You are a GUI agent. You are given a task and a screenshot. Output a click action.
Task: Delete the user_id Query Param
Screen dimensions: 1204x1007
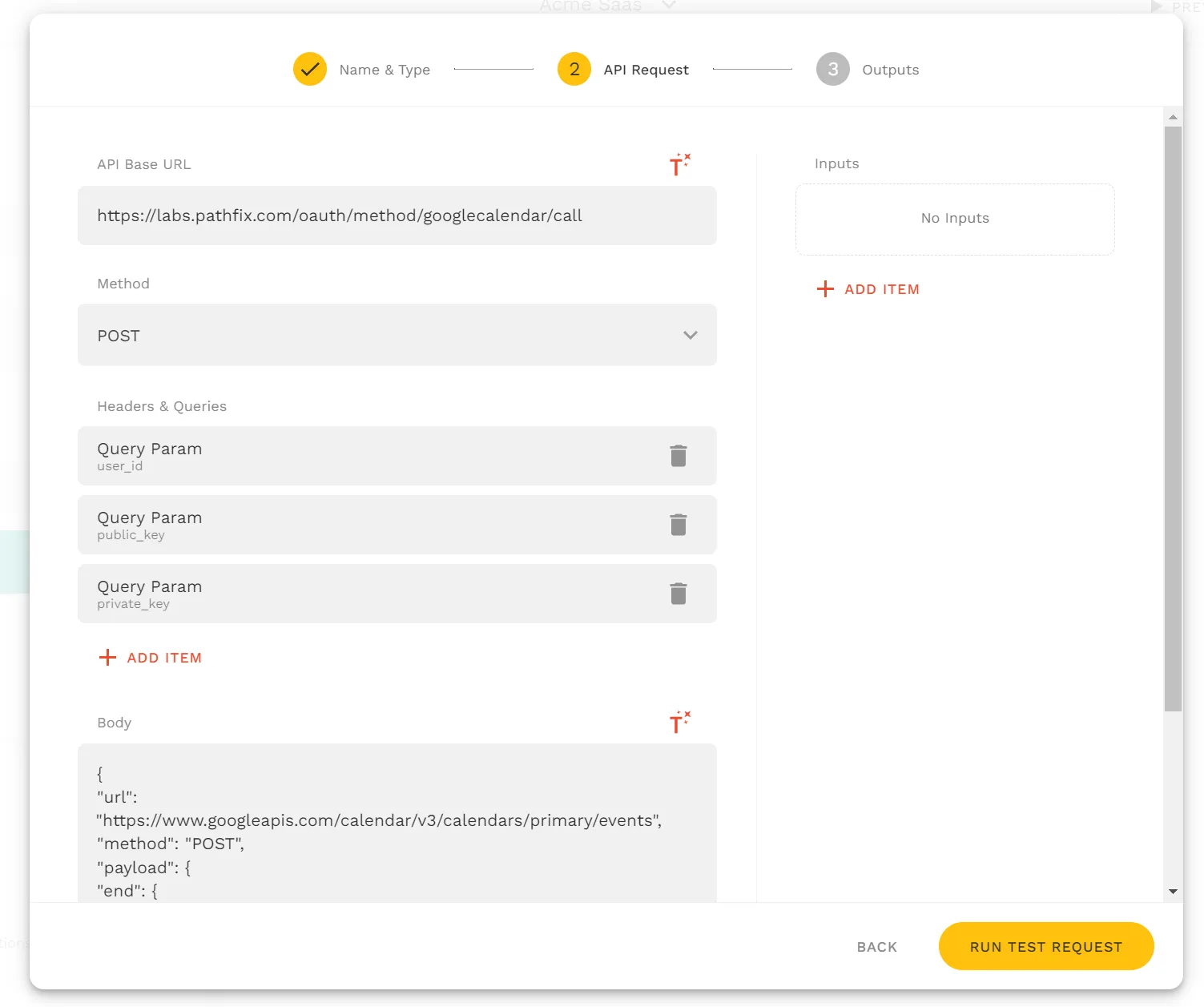pyautogui.click(x=679, y=456)
